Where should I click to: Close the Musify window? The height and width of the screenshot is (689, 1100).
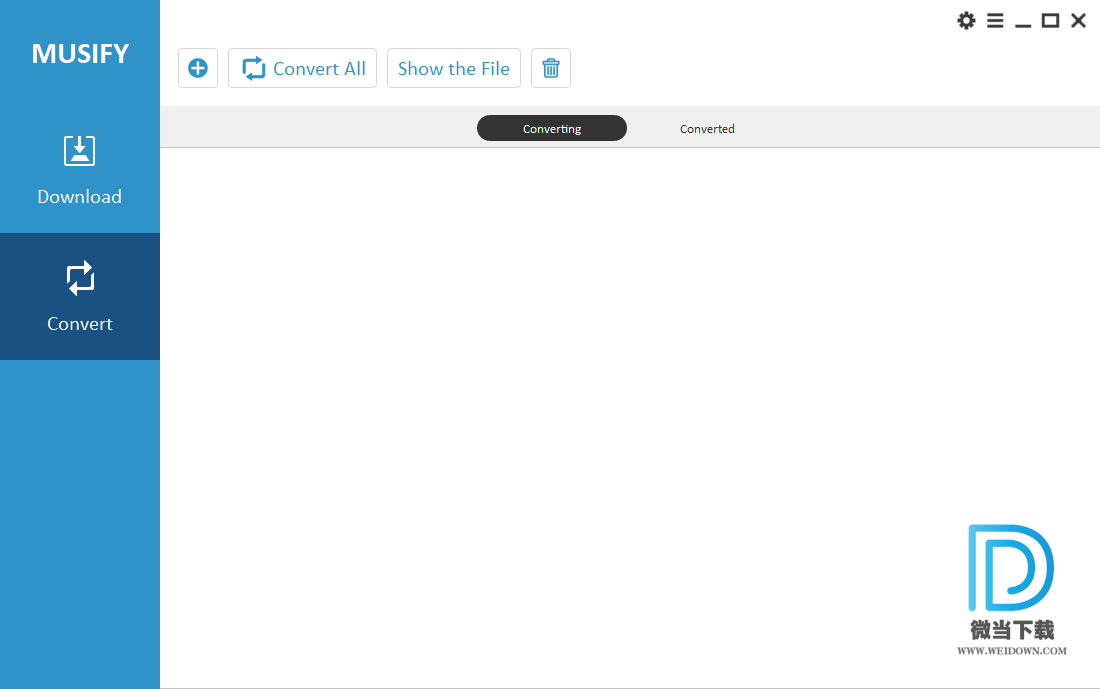point(1078,20)
